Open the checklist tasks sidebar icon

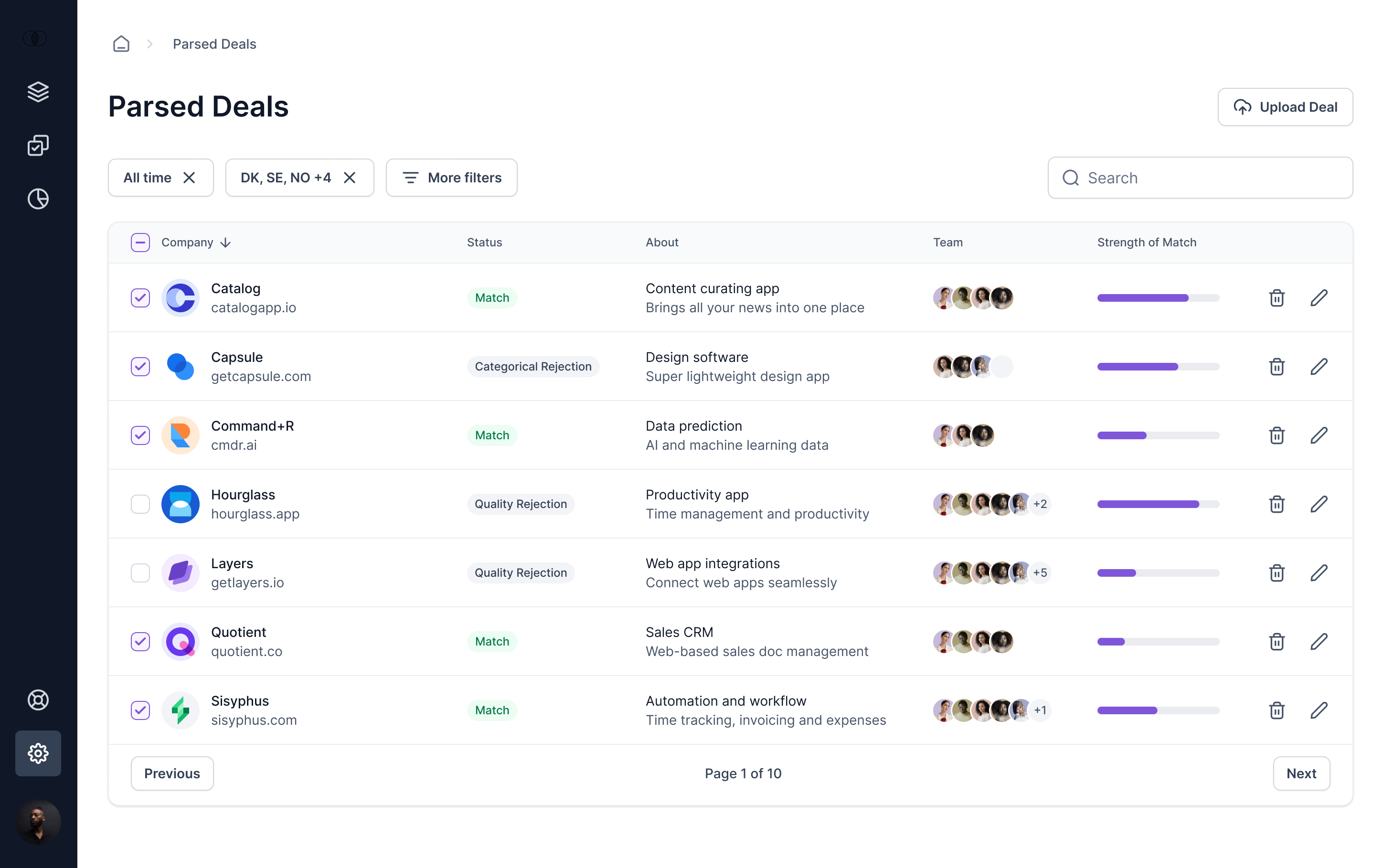38,145
